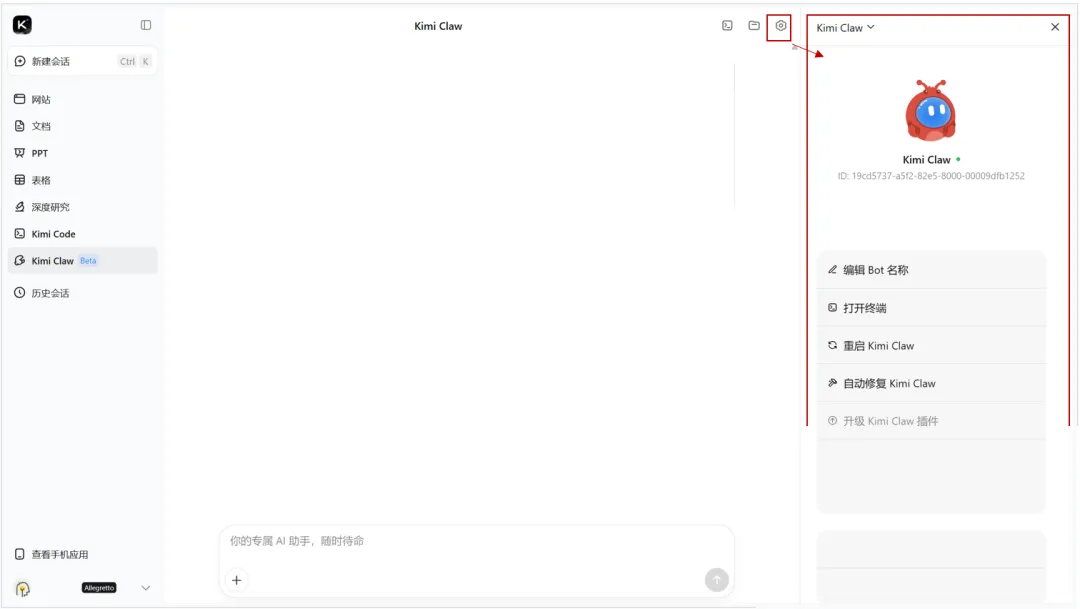Viewport: 1080px width, 609px height.
Task: Open the Kimi Claw panel dropdown
Action: pyautogui.click(x=845, y=28)
